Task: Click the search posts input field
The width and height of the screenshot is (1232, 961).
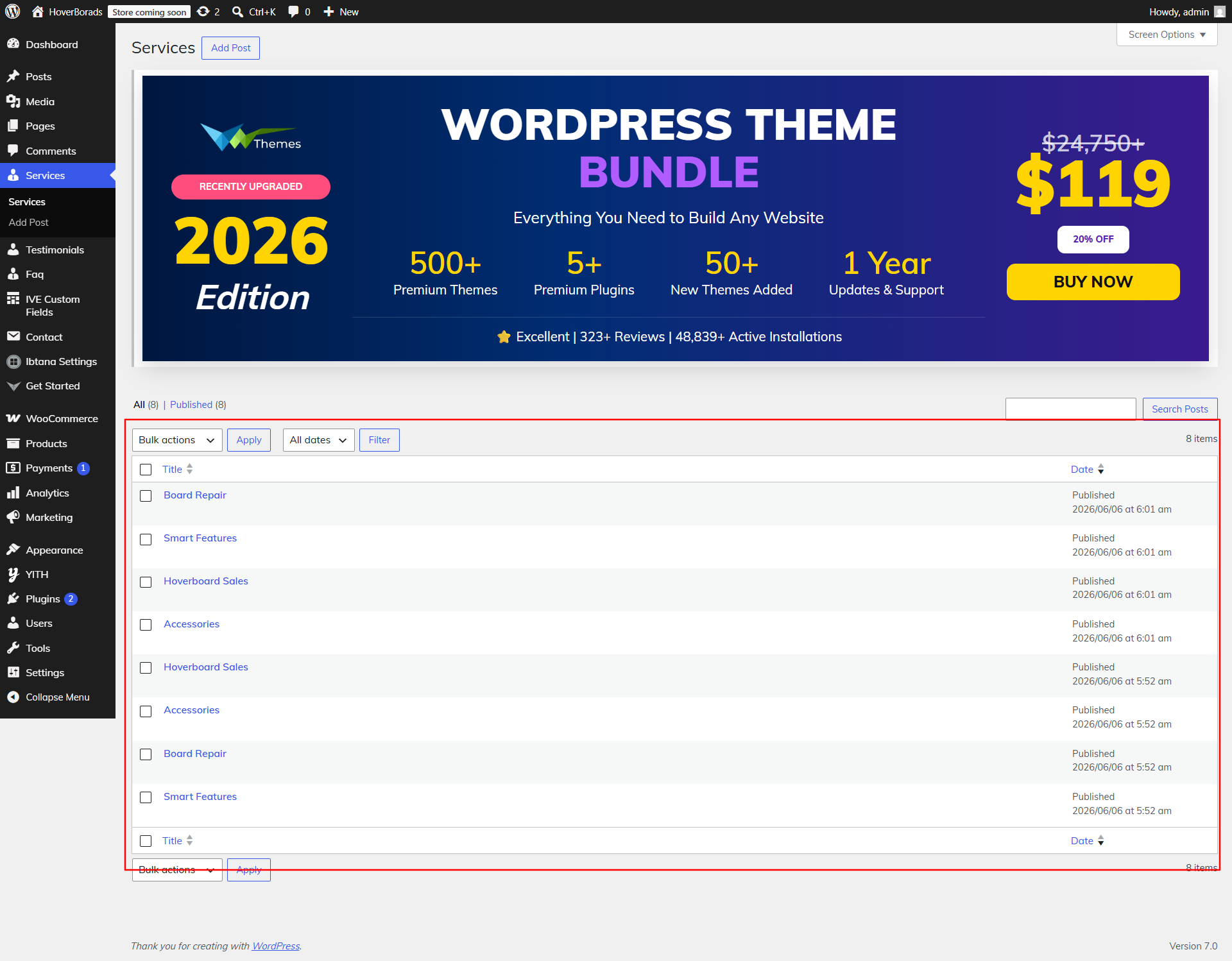Action: pyautogui.click(x=1070, y=409)
